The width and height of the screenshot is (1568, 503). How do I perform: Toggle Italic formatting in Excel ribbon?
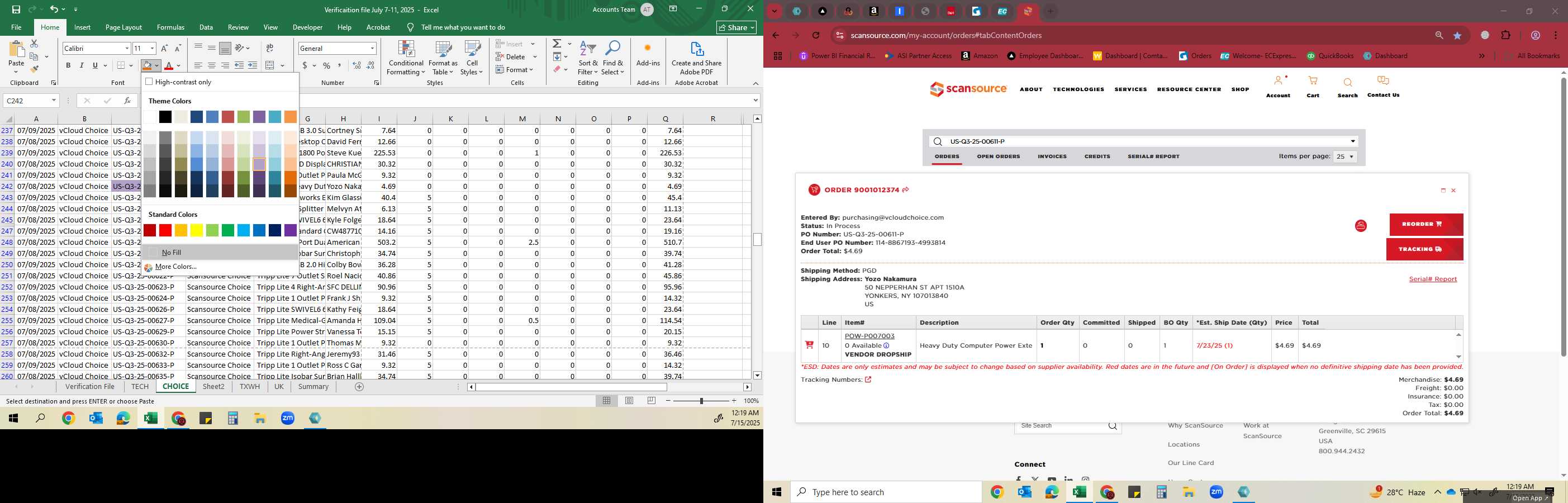(82, 65)
